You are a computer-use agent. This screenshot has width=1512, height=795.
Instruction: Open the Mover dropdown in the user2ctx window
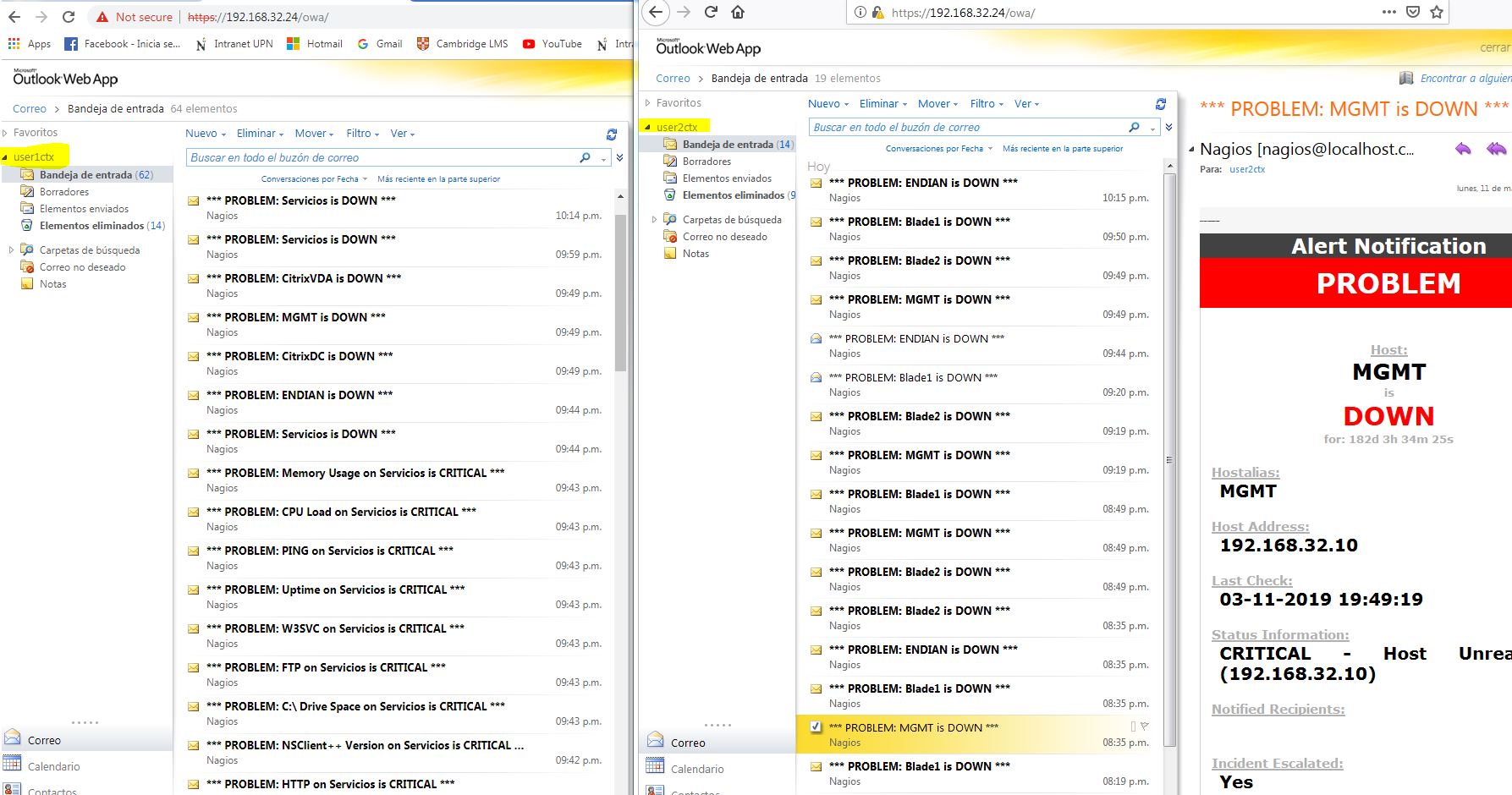point(938,104)
